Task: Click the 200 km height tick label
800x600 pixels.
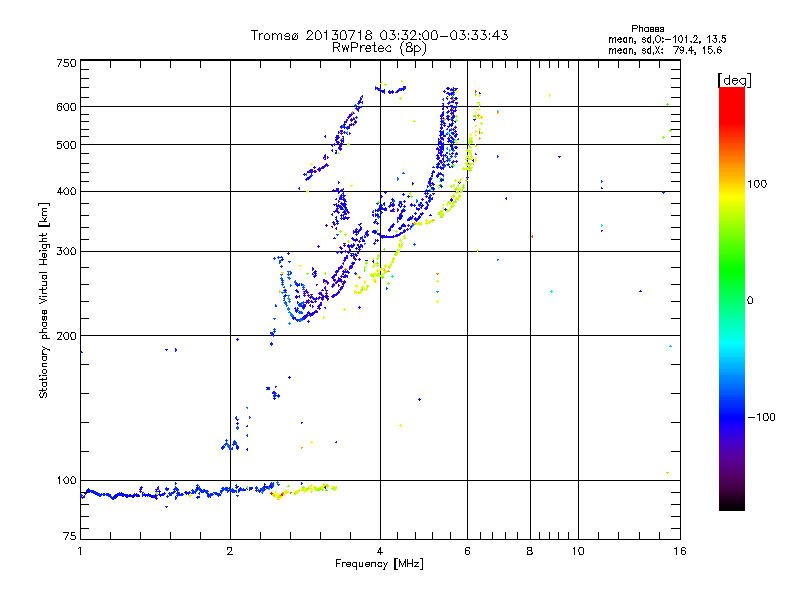Action: click(66, 335)
